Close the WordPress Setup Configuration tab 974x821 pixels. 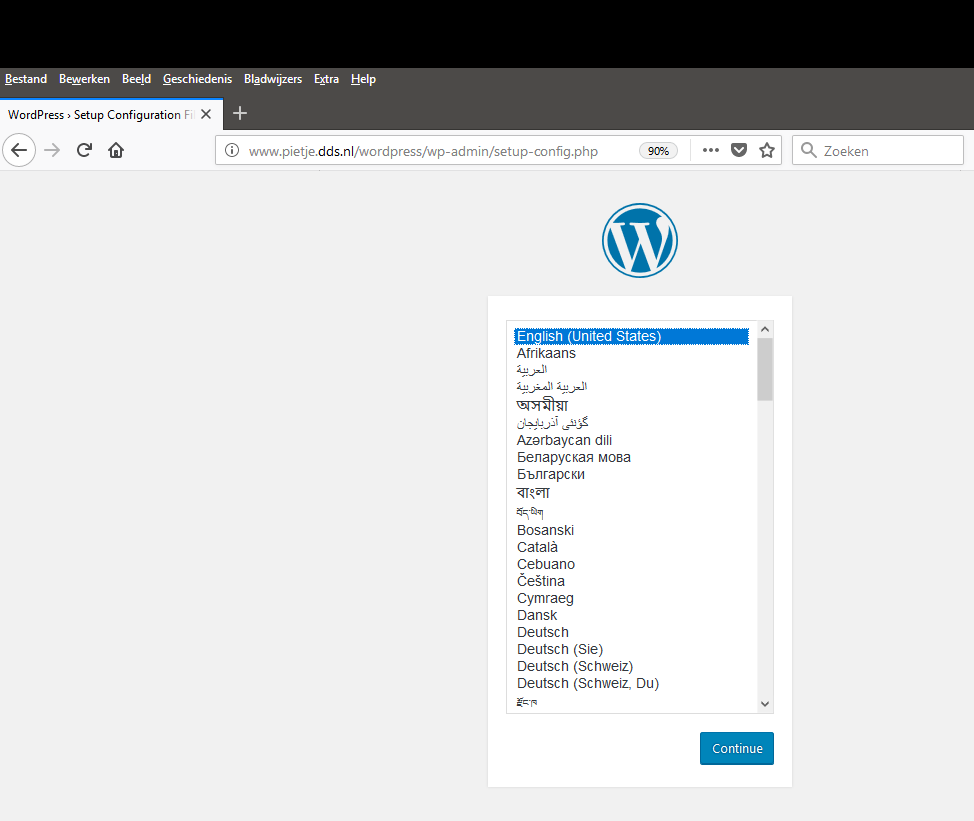(206, 114)
